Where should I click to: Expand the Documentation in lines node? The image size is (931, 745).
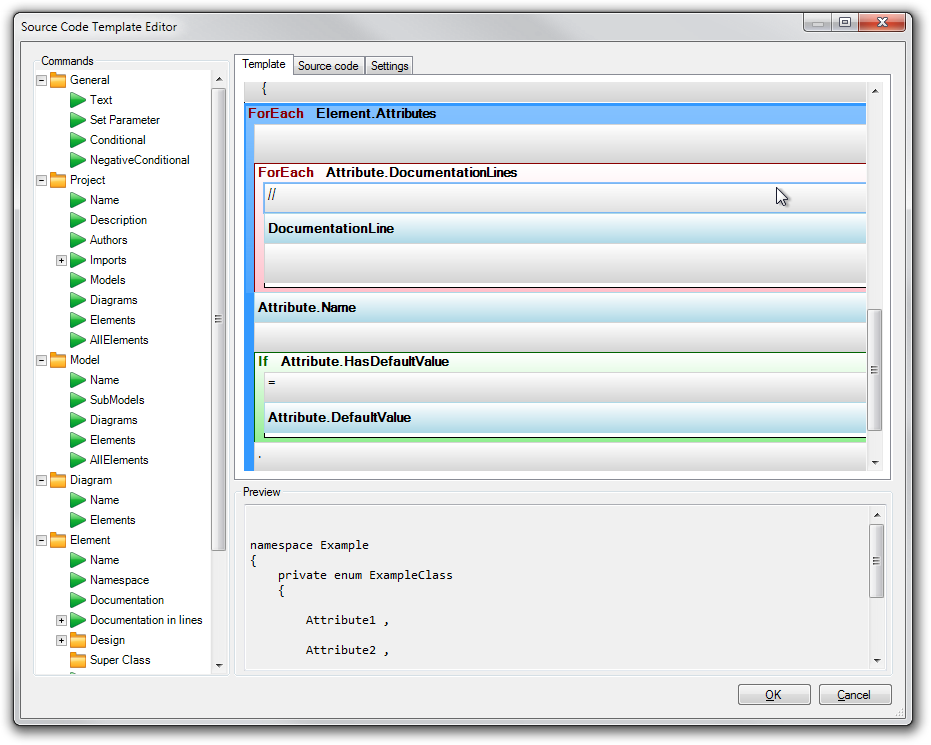pyautogui.click(x=60, y=620)
